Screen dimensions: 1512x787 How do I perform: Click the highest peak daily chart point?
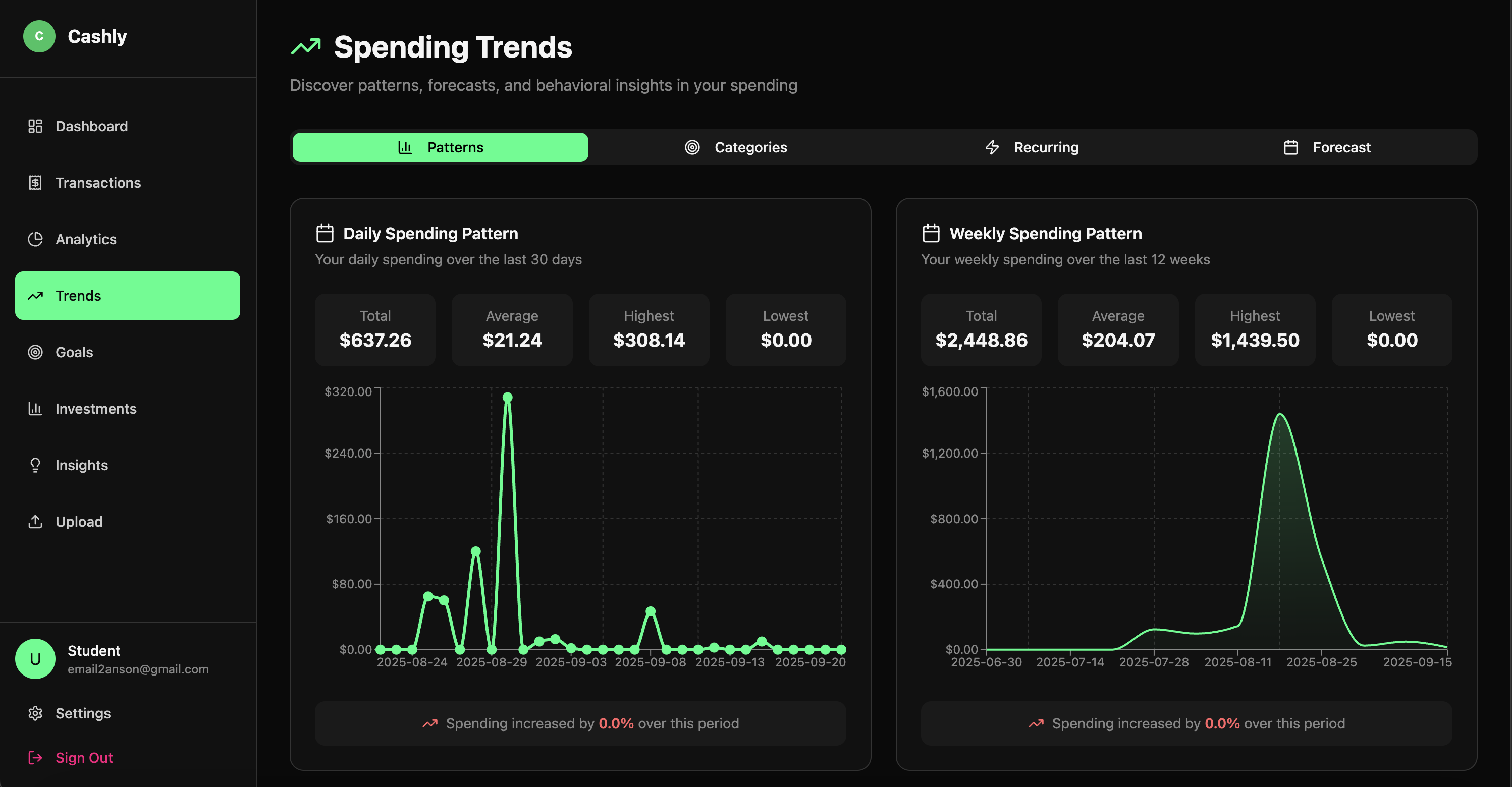click(x=508, y=398)
